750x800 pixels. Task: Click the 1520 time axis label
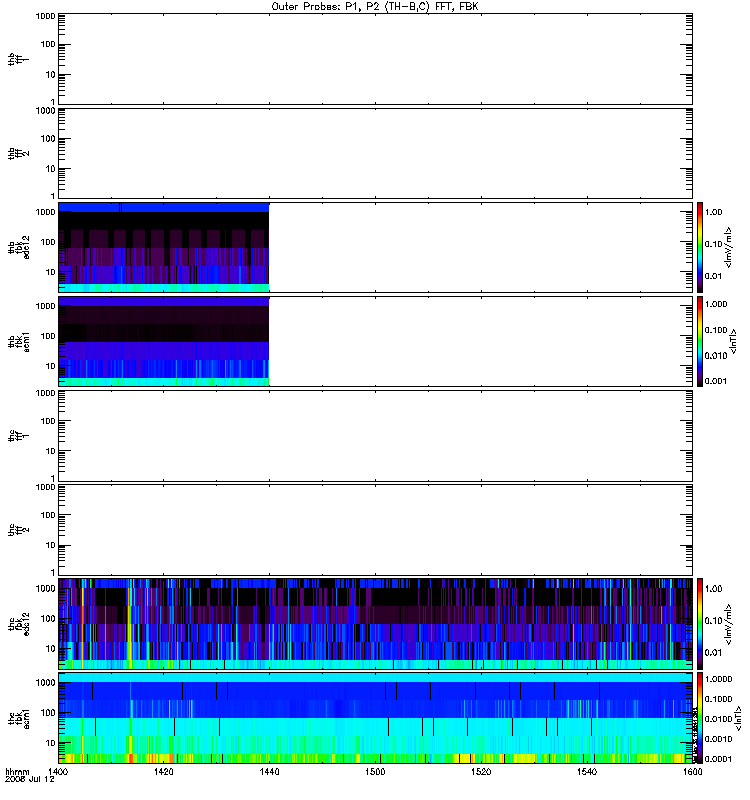(481, 772)
